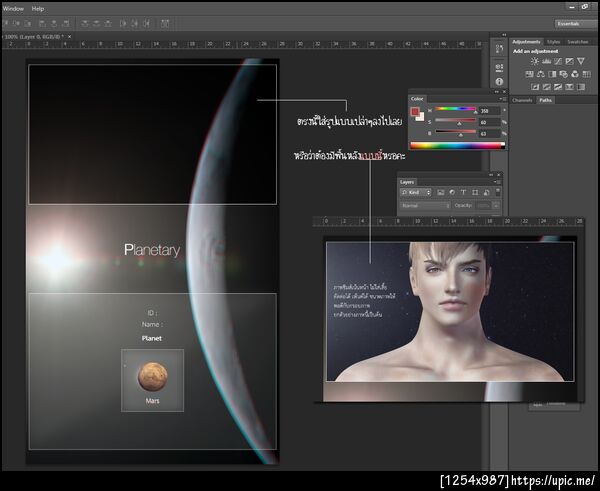Add a Color Balance adjustment
The width and height of the screenshot is (600, 491).
(x=541, y=74)
